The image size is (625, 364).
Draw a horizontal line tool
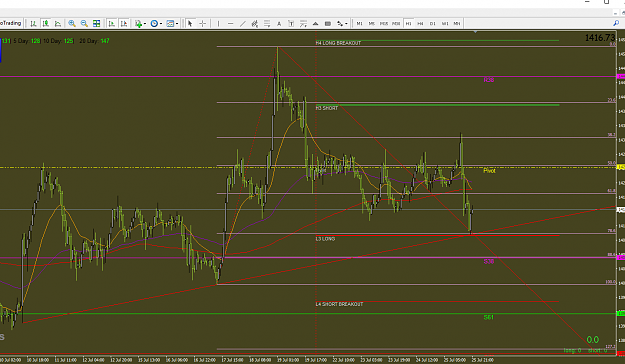point(230,24)
